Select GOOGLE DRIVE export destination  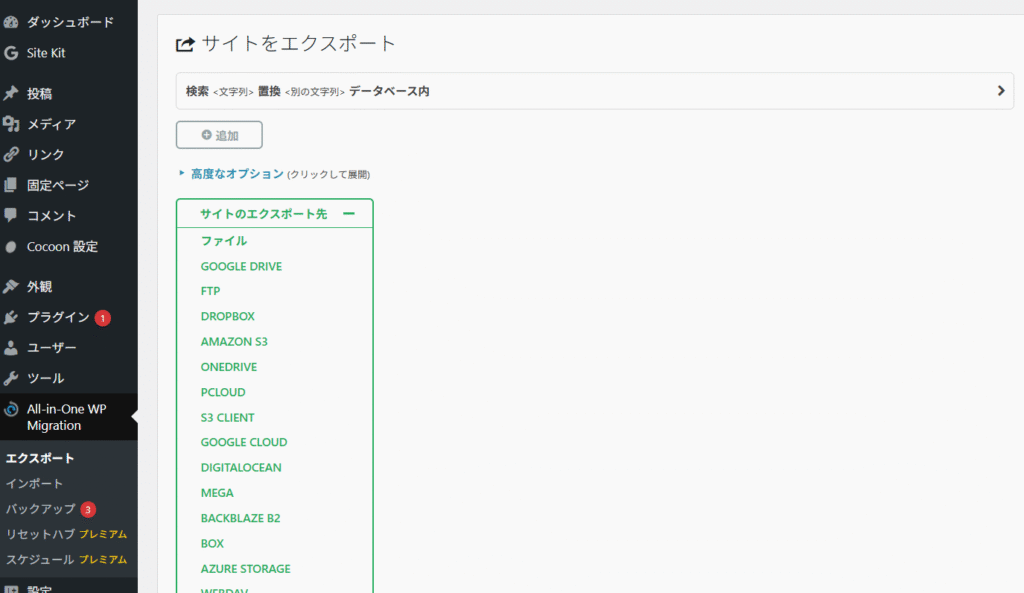pos(241,266)
